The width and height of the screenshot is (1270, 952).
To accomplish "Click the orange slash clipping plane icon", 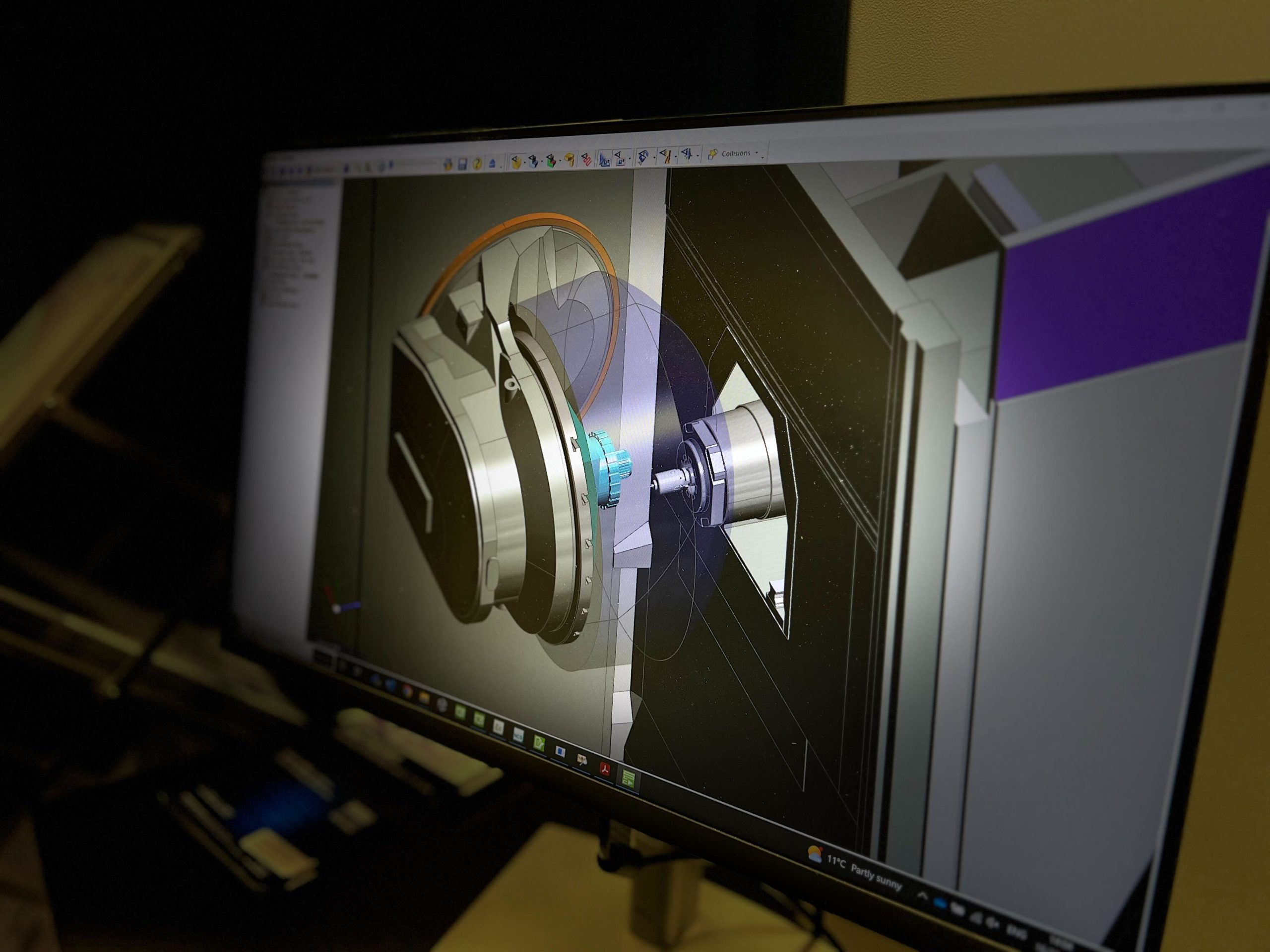I will click(666, 157).
